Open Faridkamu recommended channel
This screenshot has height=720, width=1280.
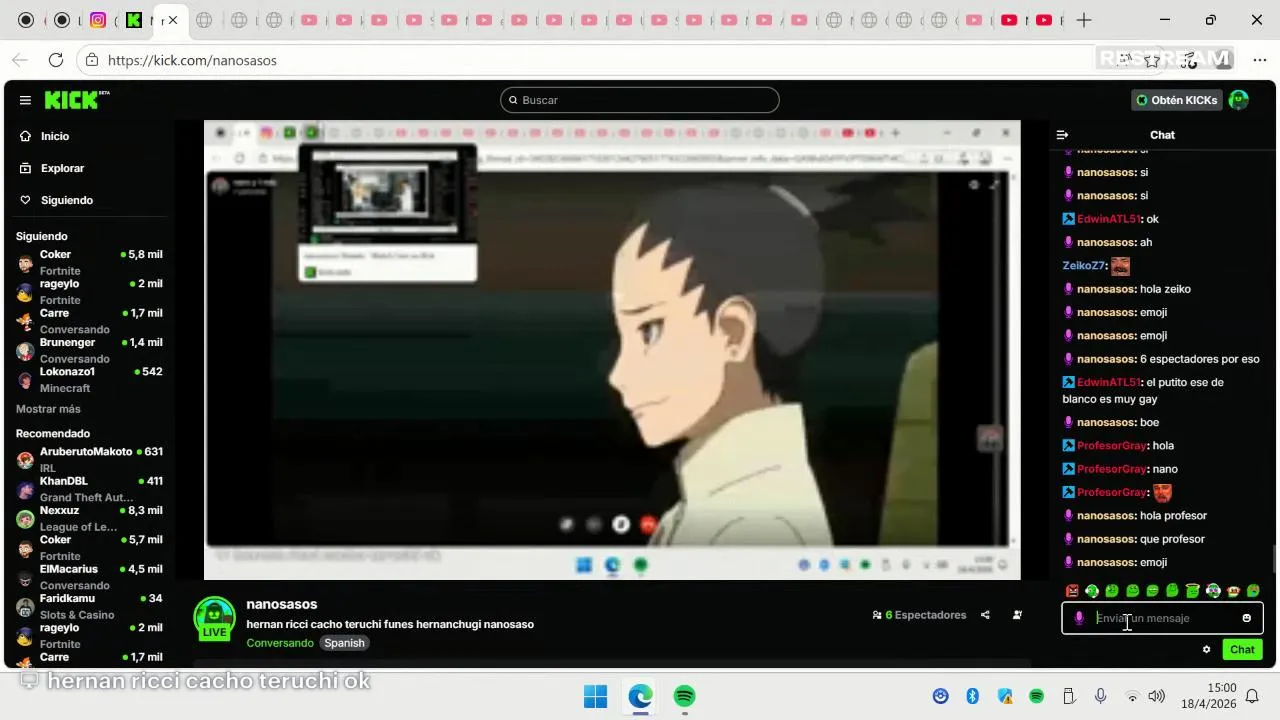pyautogui.click(x=89, y=606)
